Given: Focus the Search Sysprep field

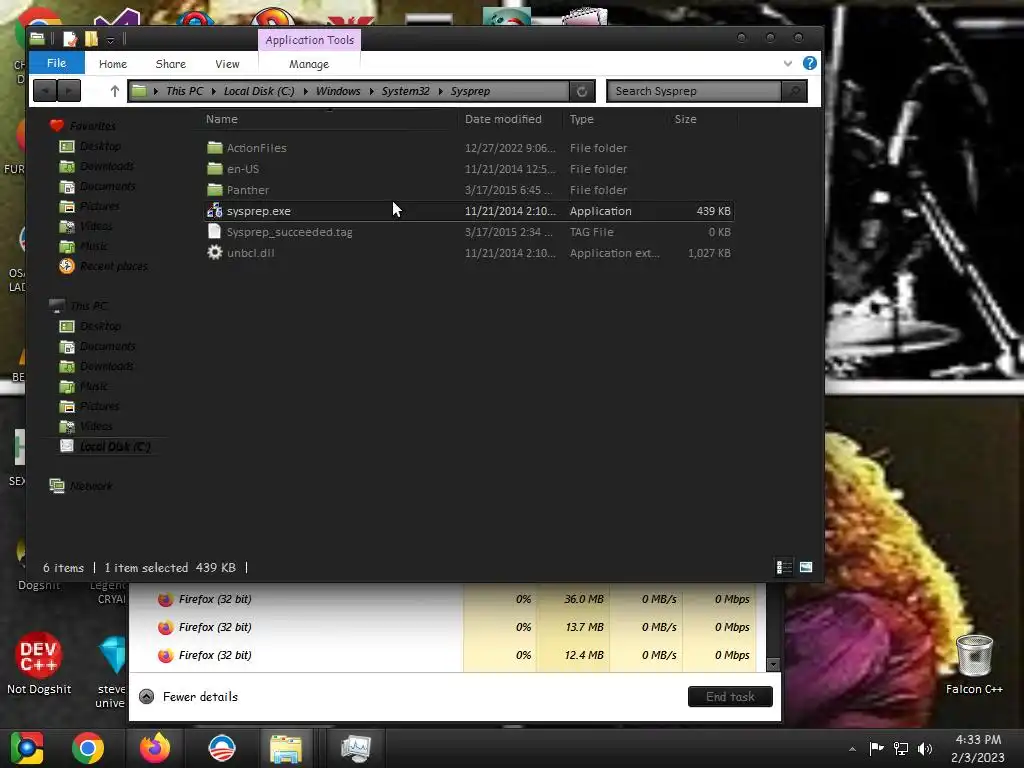Looking at the screenshot, I should tap(694, 91).
